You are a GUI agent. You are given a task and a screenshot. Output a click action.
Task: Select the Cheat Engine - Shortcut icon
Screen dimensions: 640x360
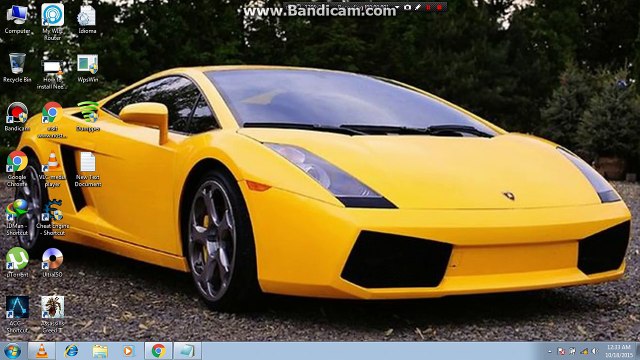[x=52, y=218]
